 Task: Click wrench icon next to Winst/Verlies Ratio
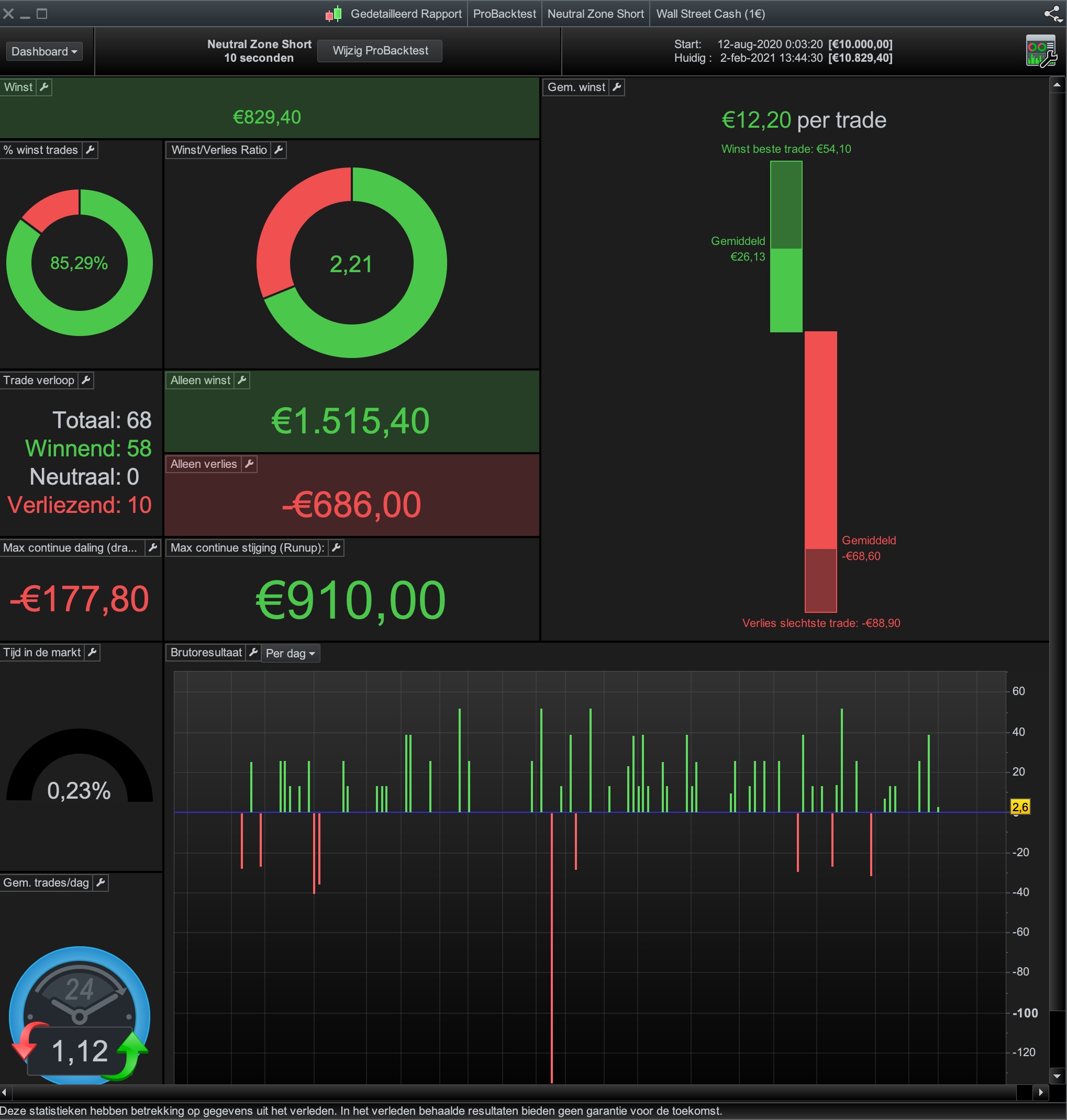[x=279, y=150]
